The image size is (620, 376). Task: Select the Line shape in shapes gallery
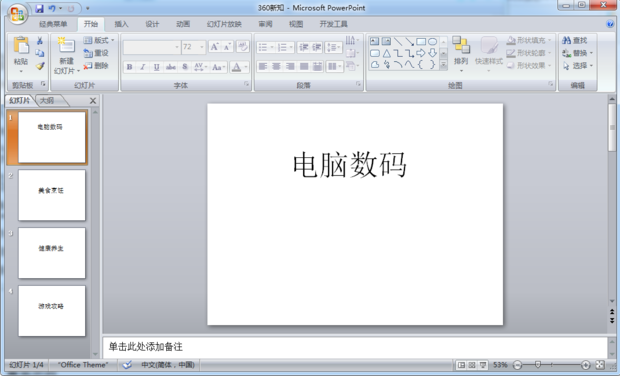[398, 42]
